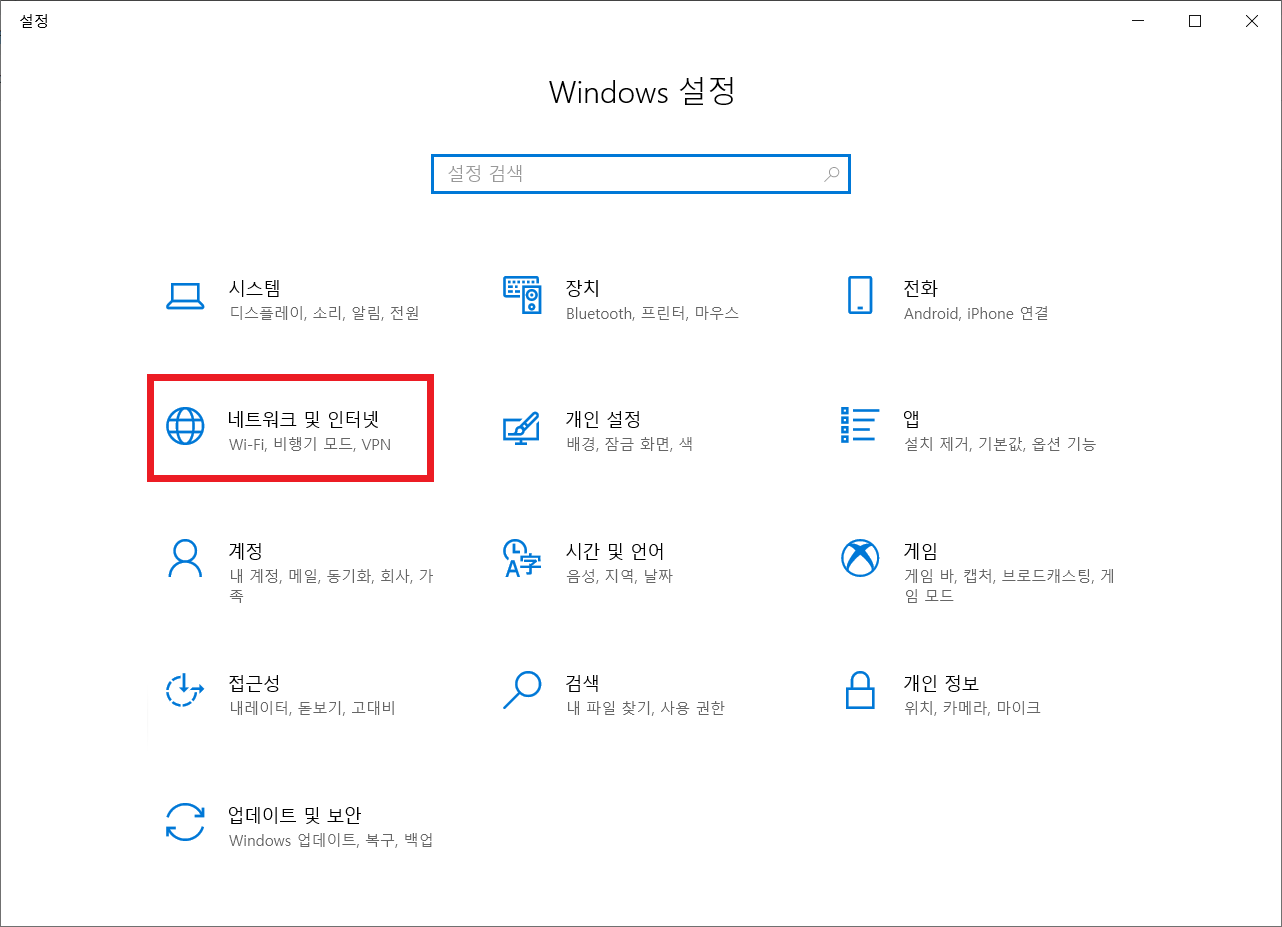Image resolution: width=1282 pixels, height=927 pixels.
Task: Click the 설정 window title text
Action: [34, 20]
